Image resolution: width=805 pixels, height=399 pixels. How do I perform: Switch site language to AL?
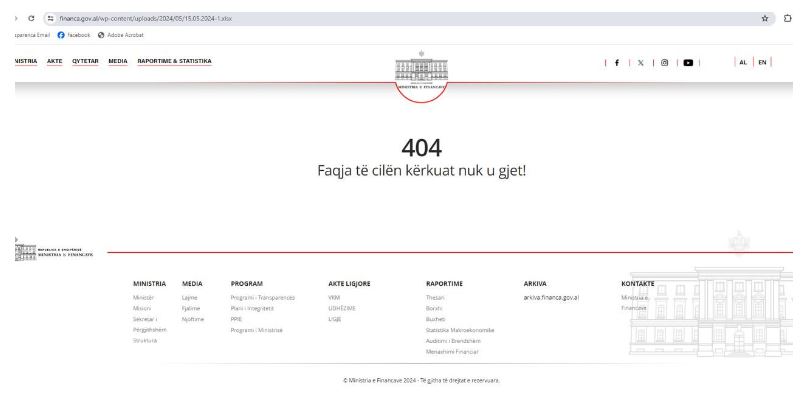point(743,62)
